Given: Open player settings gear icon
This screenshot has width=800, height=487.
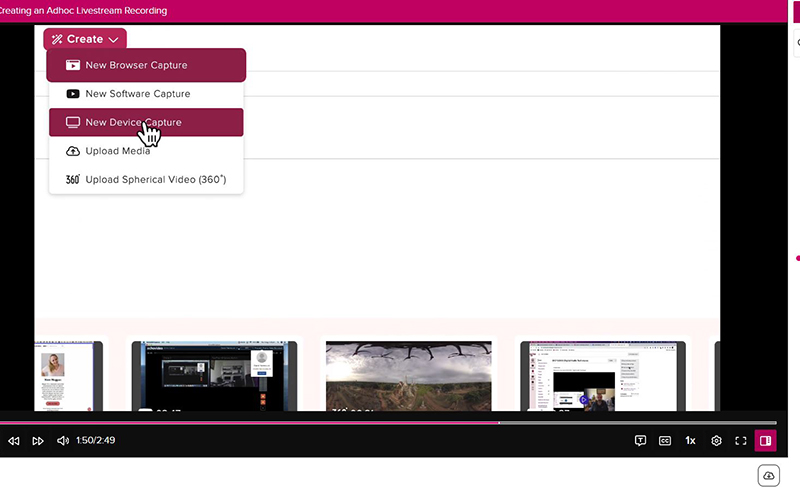Looking at the screenshot, I should (716, 440).
